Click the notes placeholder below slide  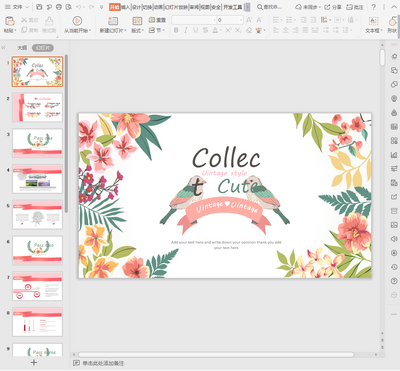click(103, 363)
